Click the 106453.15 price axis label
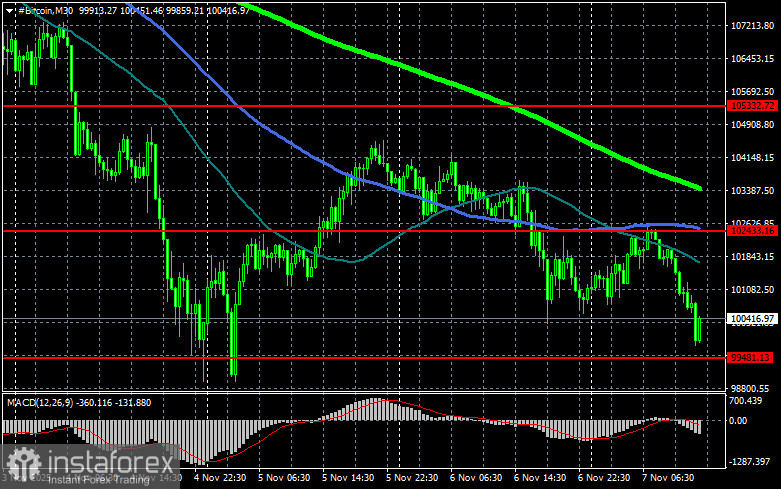The width and height of the screenshot is (781, 489). 752,59
